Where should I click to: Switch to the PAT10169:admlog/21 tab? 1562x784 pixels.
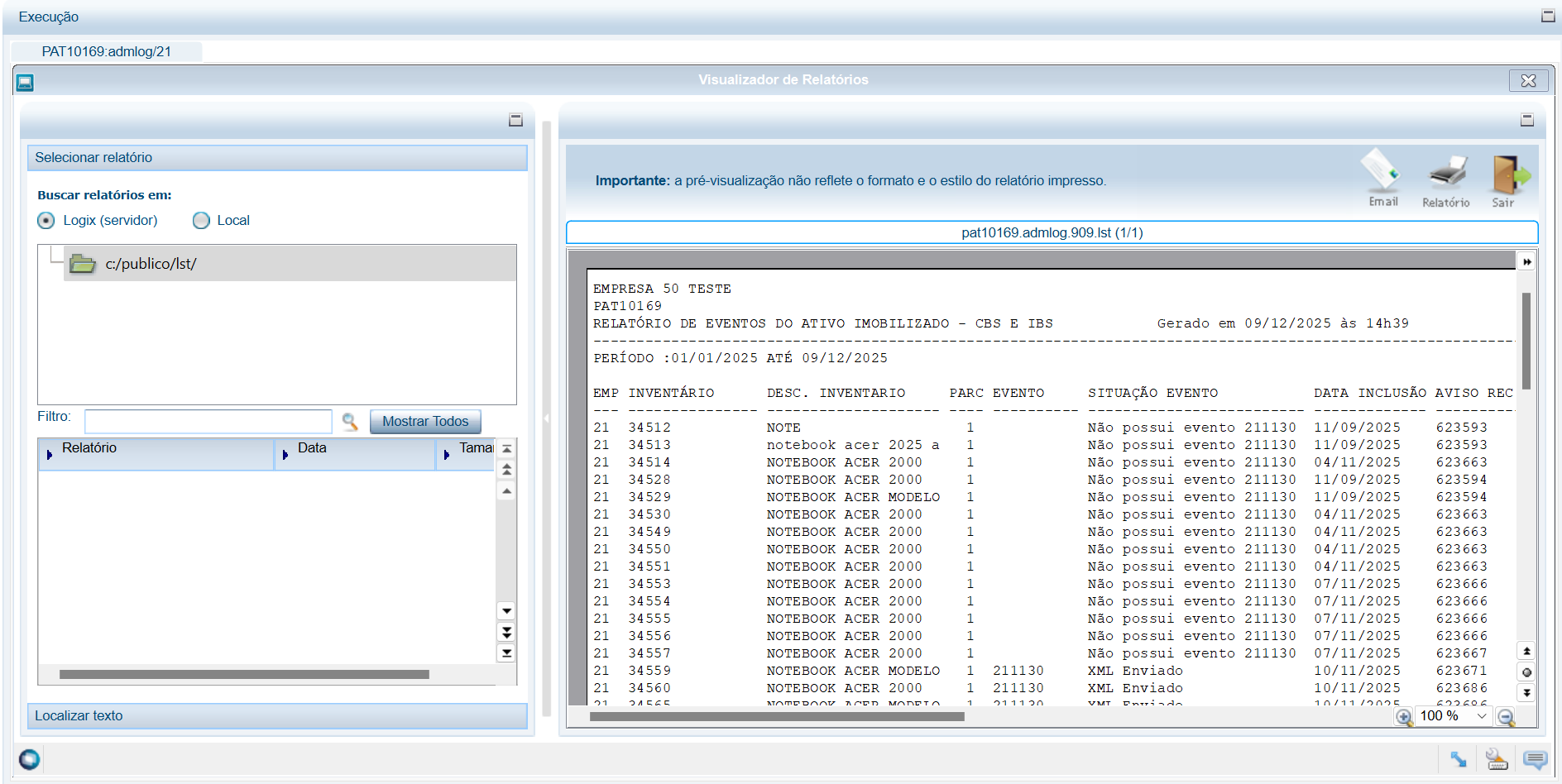click(x=107, y=51)
